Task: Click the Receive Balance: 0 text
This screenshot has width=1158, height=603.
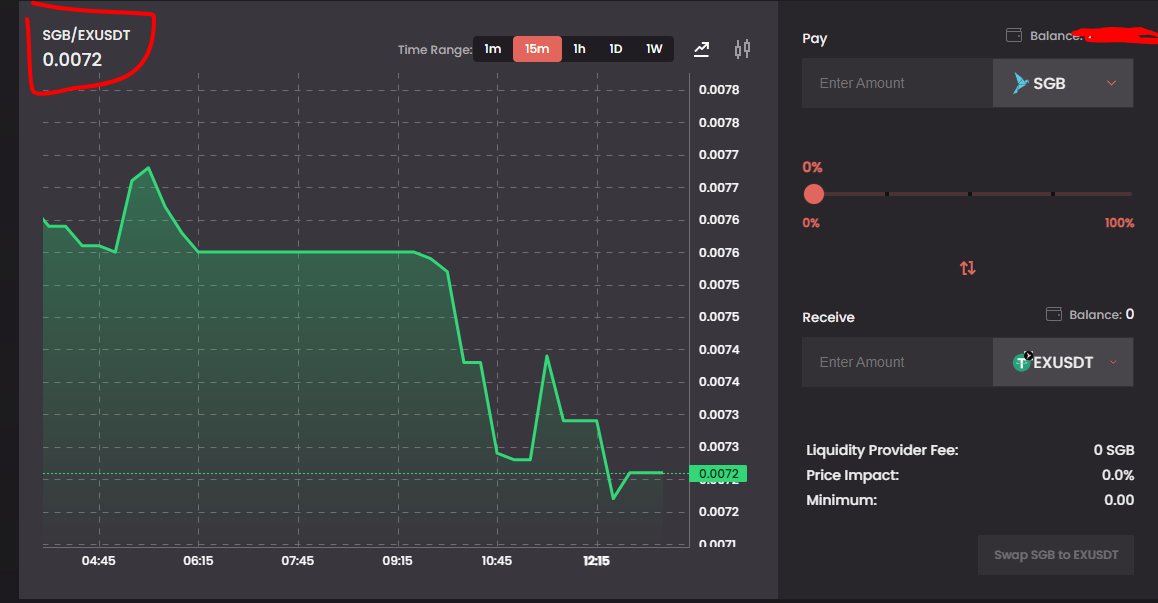Action: [x=1101, y=315]
